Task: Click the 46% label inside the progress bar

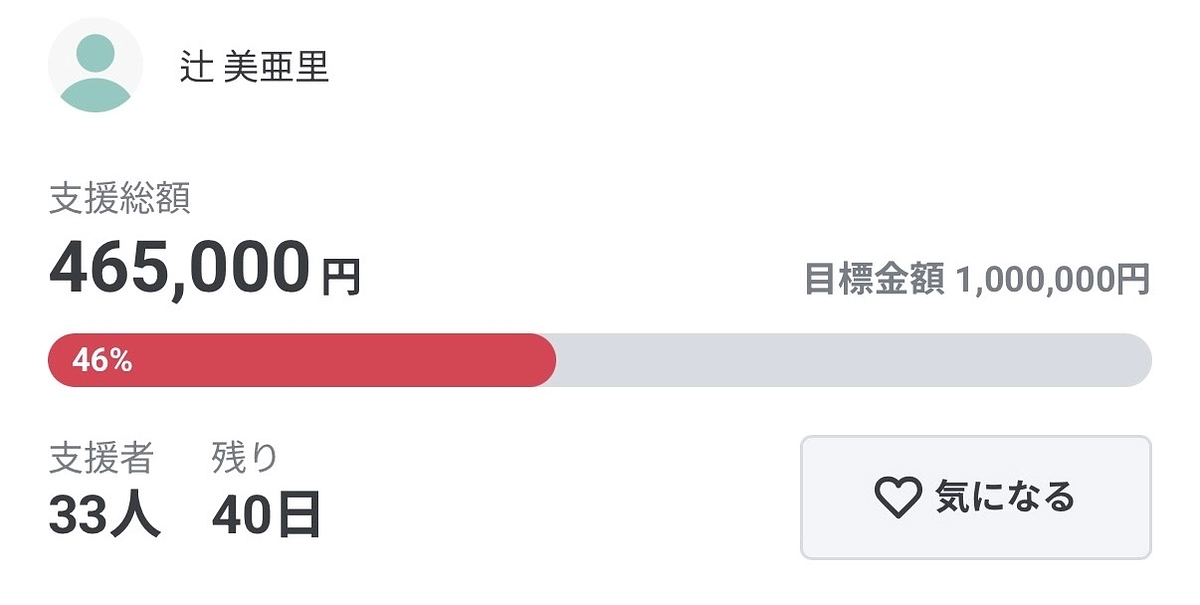Action: pos(100,360)
